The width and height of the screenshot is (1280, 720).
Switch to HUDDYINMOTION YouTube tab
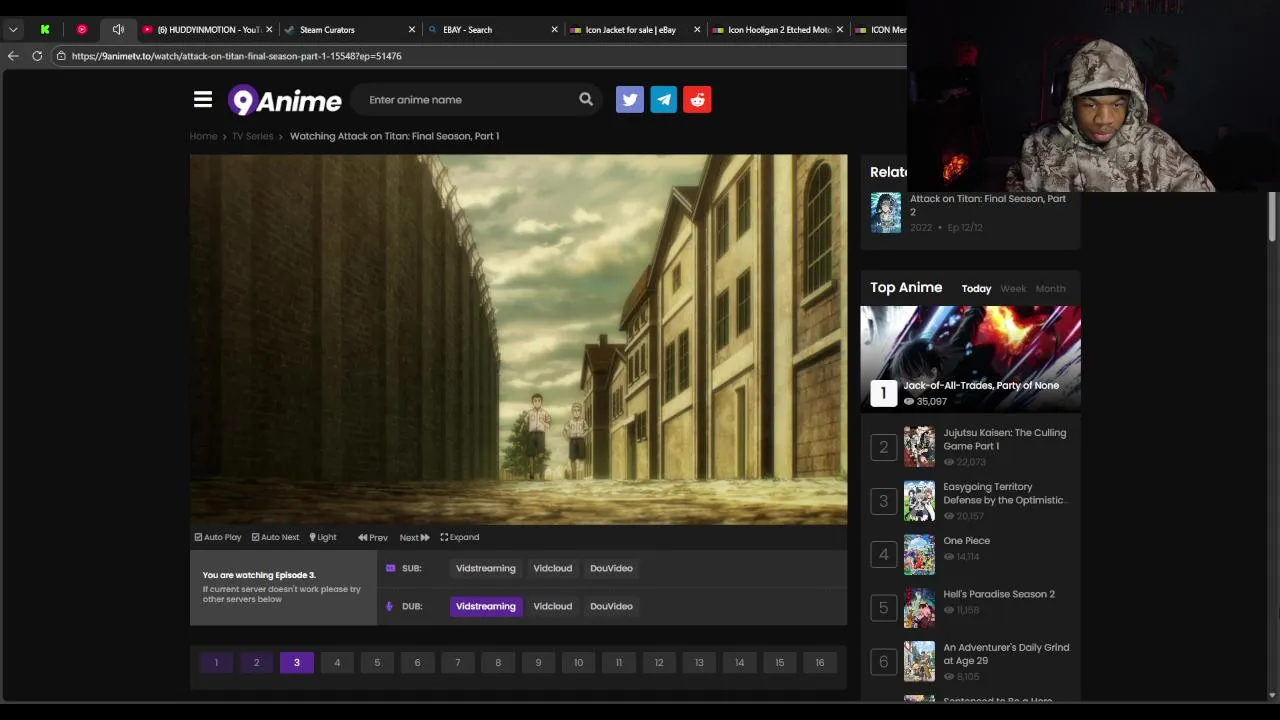point(208,30)
